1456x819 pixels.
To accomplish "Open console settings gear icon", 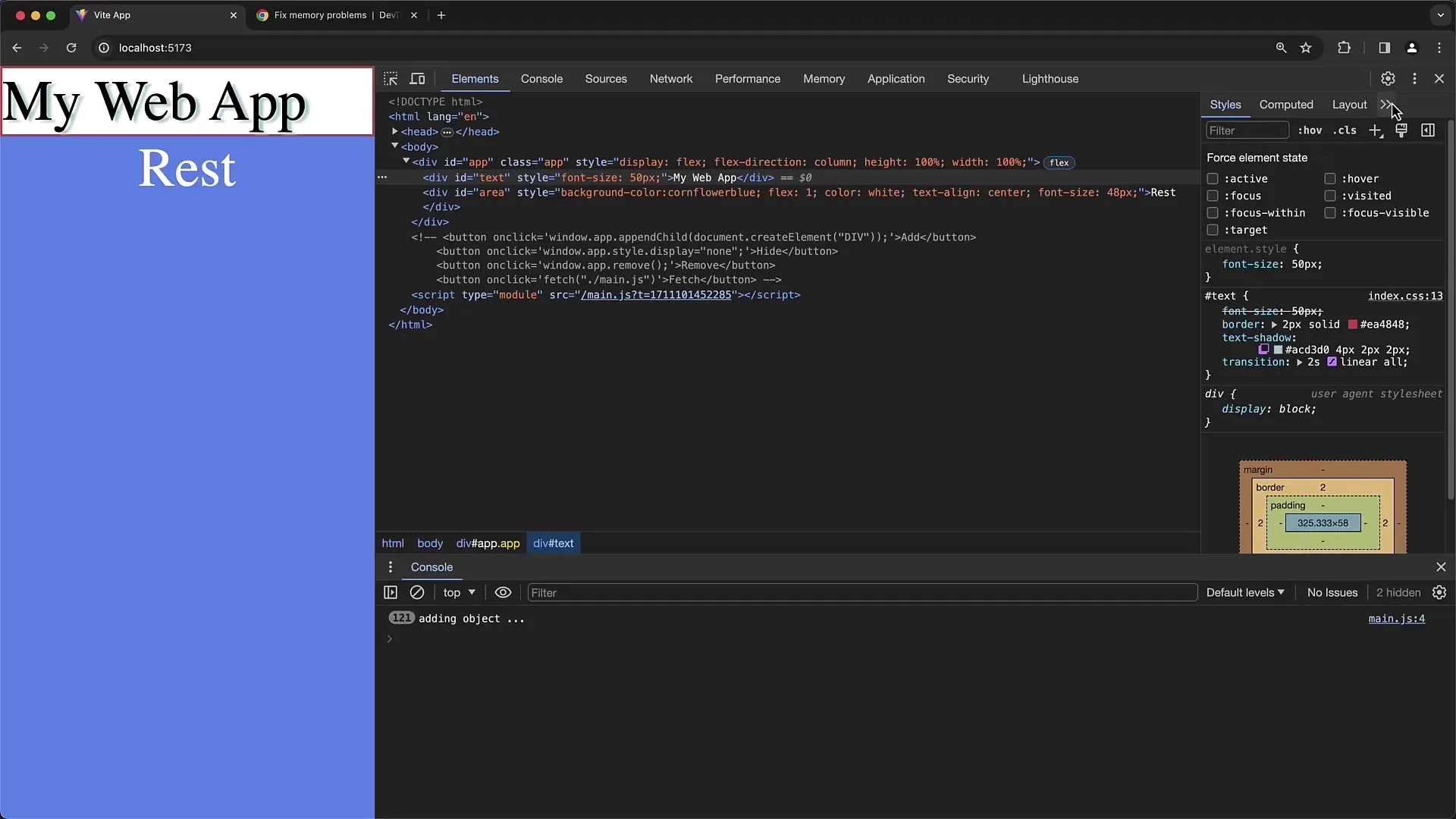I will [x=1439, y=592].
